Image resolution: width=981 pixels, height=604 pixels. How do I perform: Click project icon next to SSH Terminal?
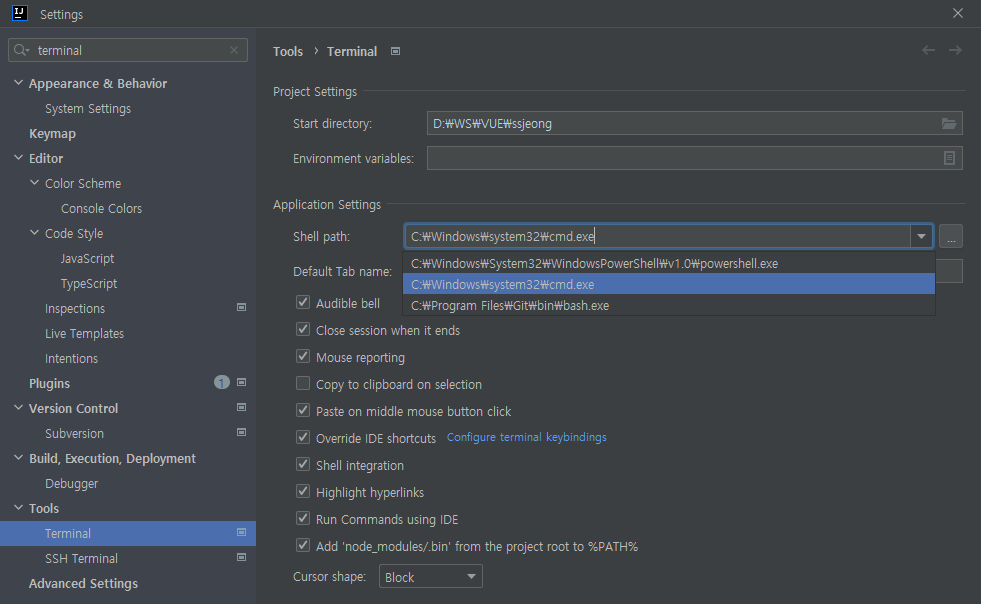pos(241,557)
